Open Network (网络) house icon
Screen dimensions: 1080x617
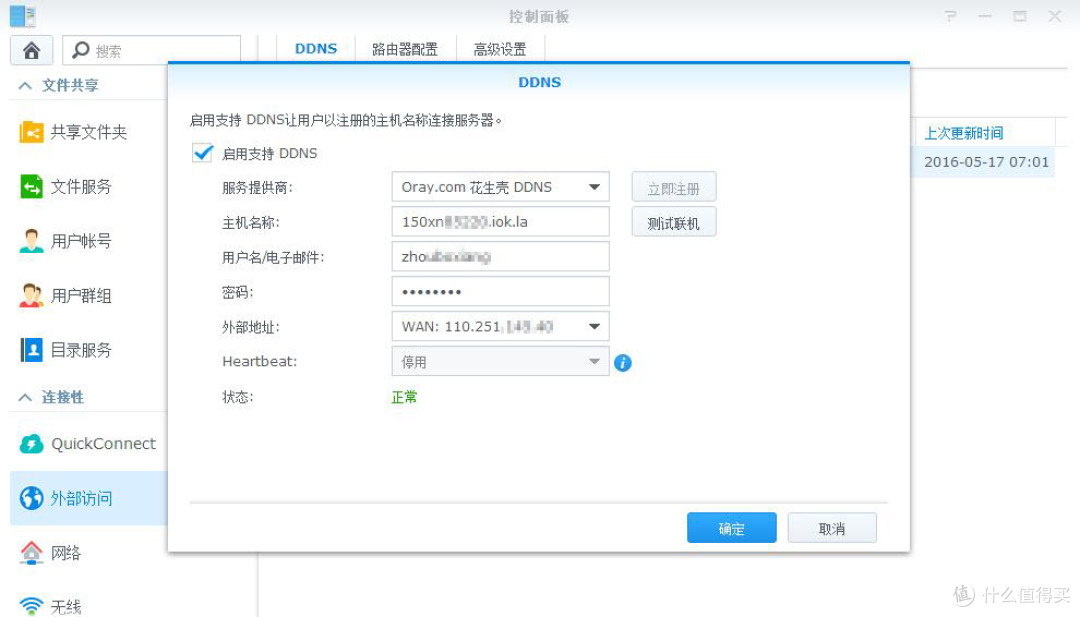[31, 552]
